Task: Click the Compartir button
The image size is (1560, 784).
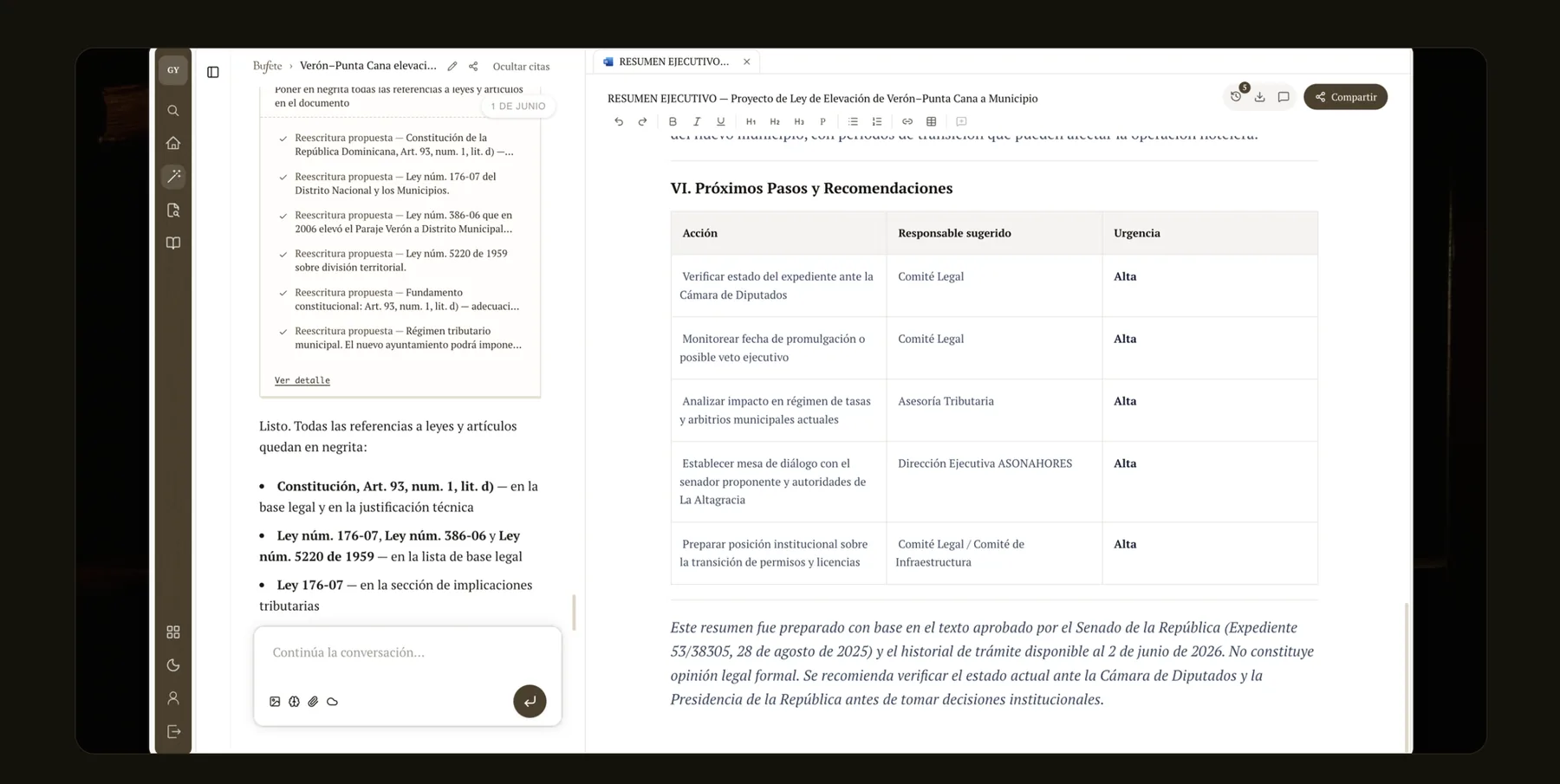Action: click(x=1345, y=97)
